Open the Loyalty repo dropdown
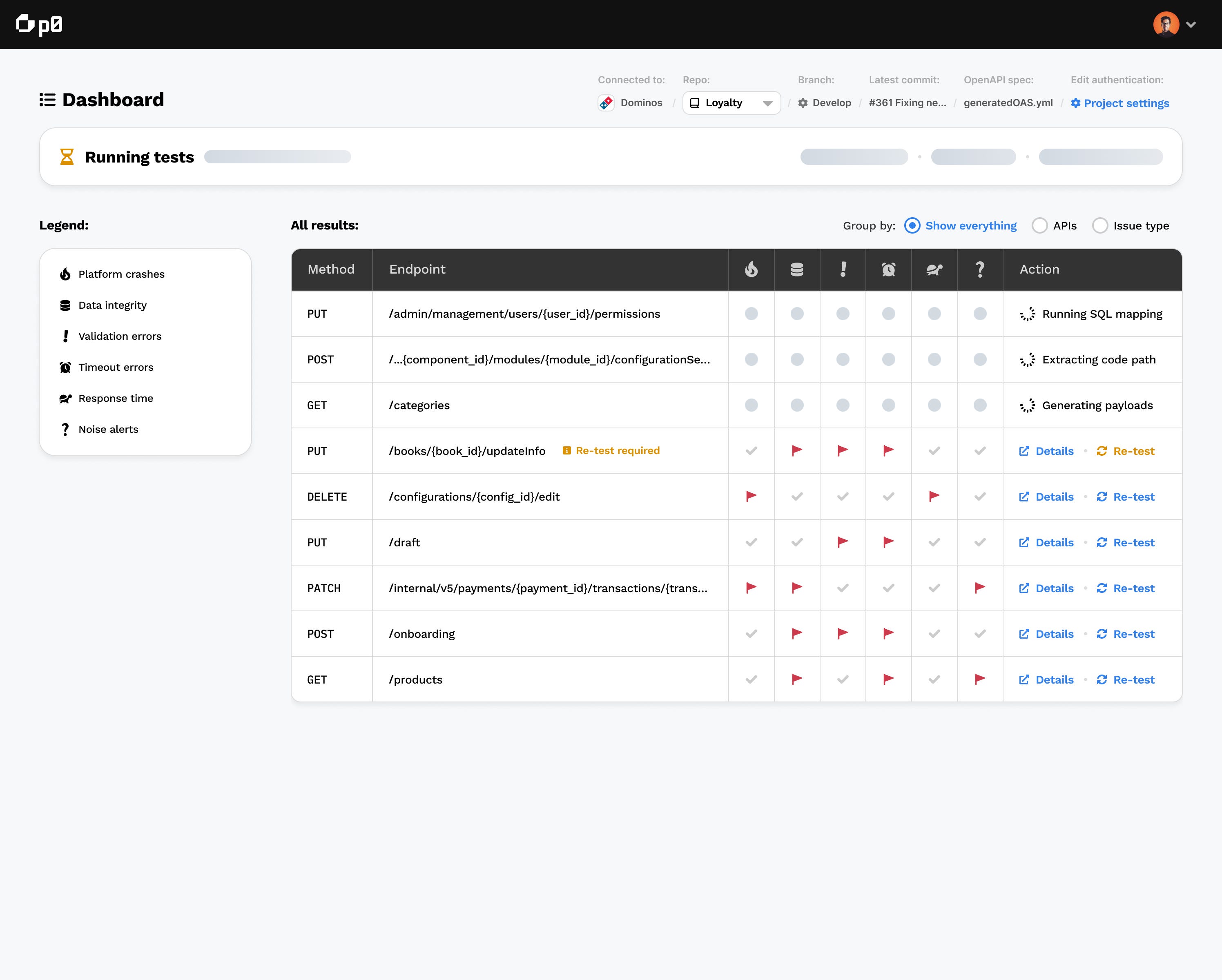 pos(731,103)
